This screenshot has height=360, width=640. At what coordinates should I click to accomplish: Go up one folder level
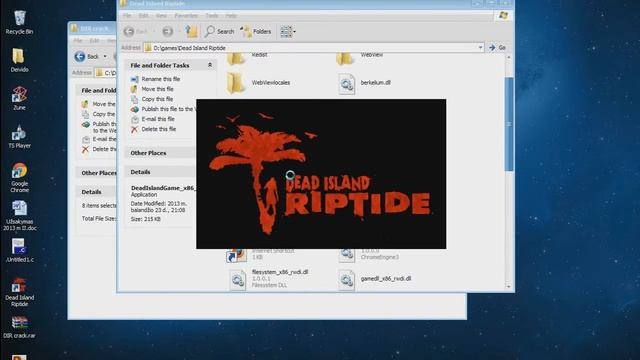[x=191, y=31]
